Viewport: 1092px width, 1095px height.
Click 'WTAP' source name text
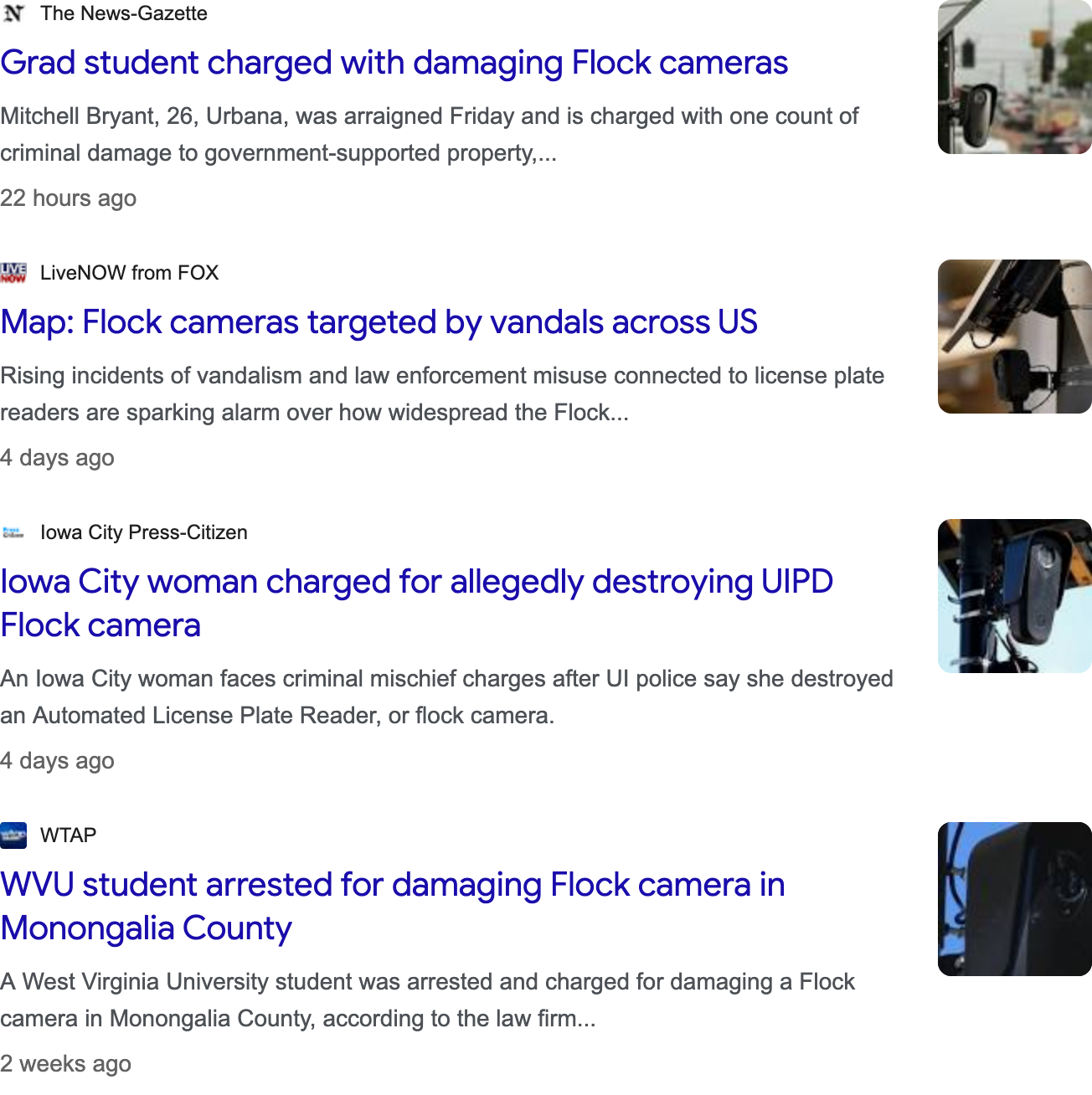[68, 835]
